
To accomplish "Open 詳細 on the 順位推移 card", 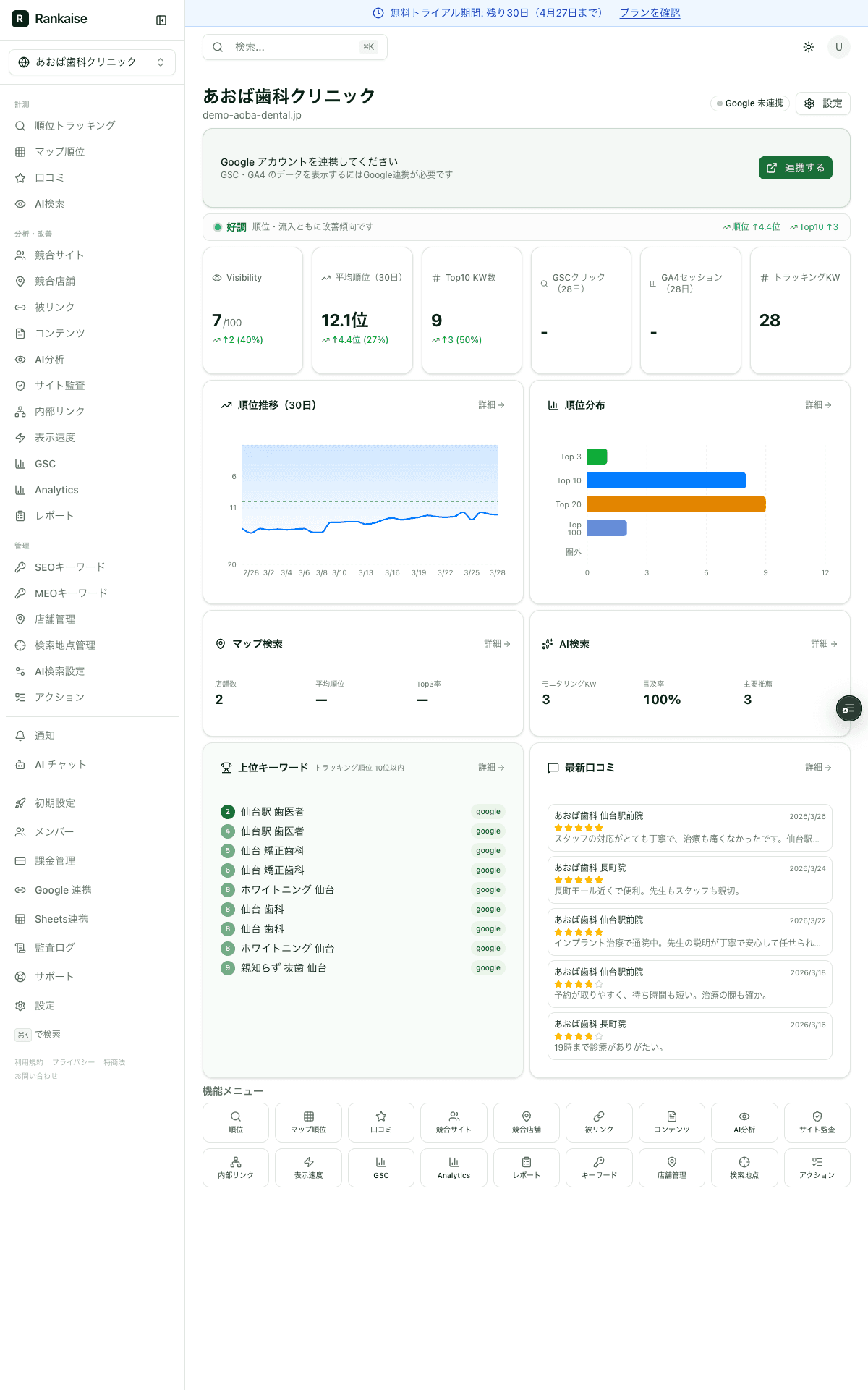I will 492,405.
